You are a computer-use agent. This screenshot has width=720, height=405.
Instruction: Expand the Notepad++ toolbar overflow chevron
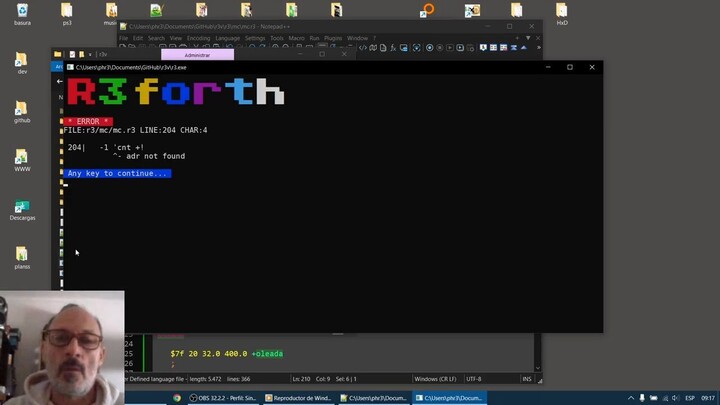(539, 48)
